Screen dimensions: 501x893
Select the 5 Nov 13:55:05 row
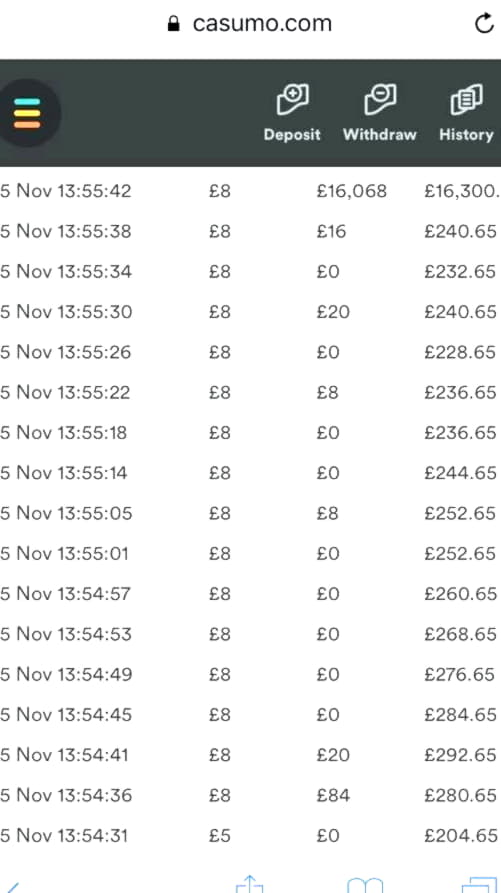pyautogui.click(x=250, y=514)
